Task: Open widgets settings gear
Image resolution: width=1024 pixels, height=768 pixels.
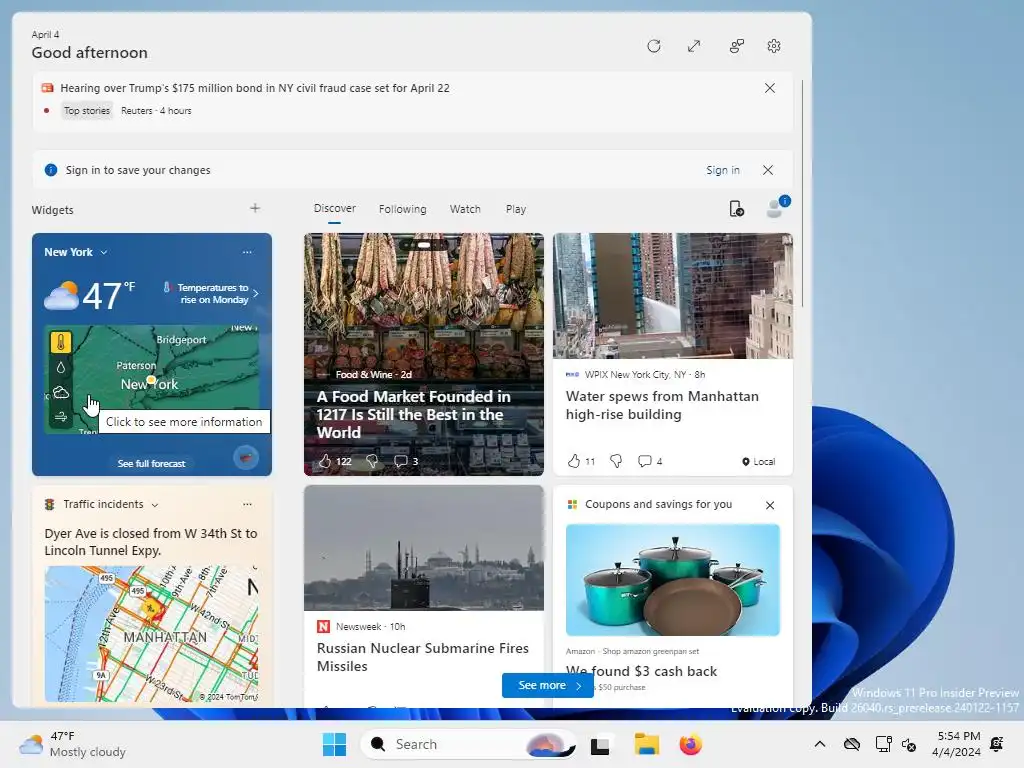Action: tap(774, 46)
